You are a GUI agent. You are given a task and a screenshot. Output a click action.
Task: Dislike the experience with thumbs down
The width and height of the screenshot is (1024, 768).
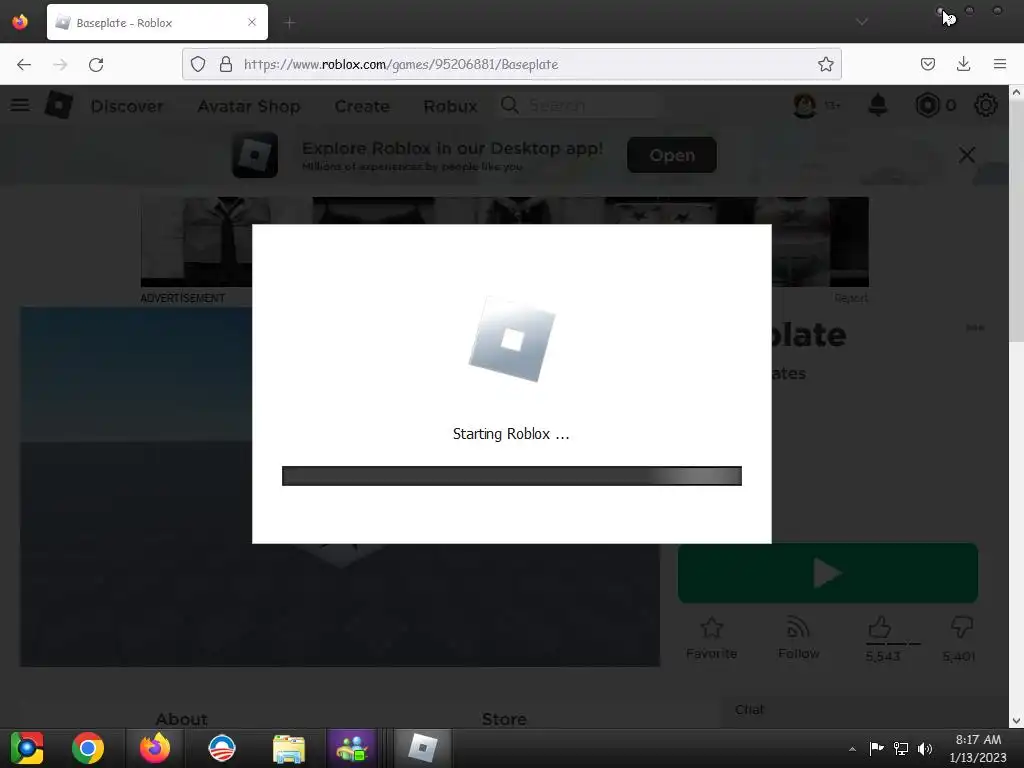pyautogui.click(x=962, y=628)
